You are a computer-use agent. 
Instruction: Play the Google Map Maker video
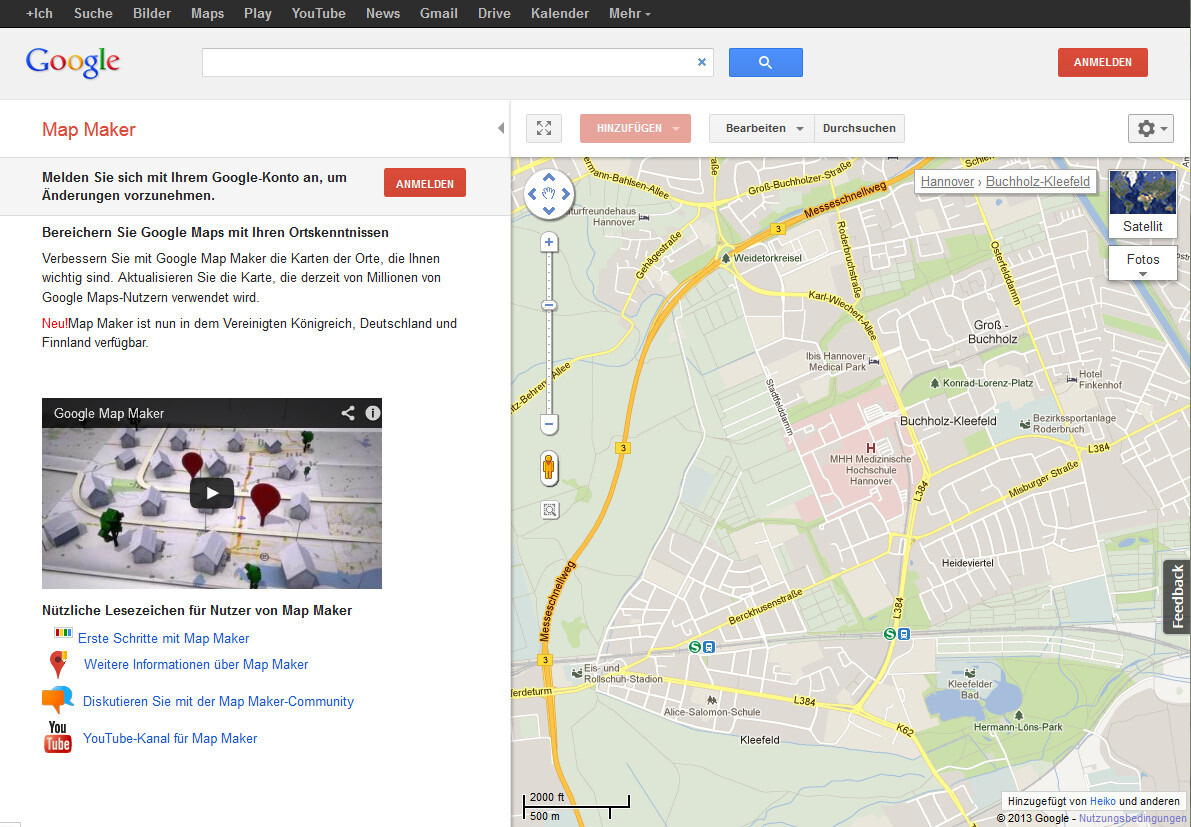tap(212, 493)
